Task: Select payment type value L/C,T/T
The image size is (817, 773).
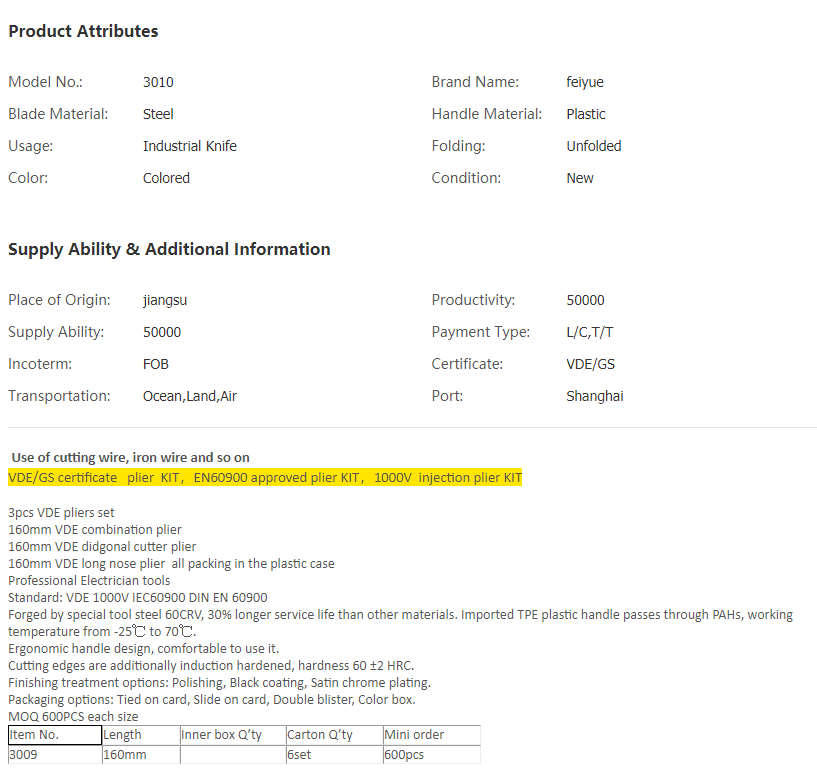Action: (x=590, y=332)
